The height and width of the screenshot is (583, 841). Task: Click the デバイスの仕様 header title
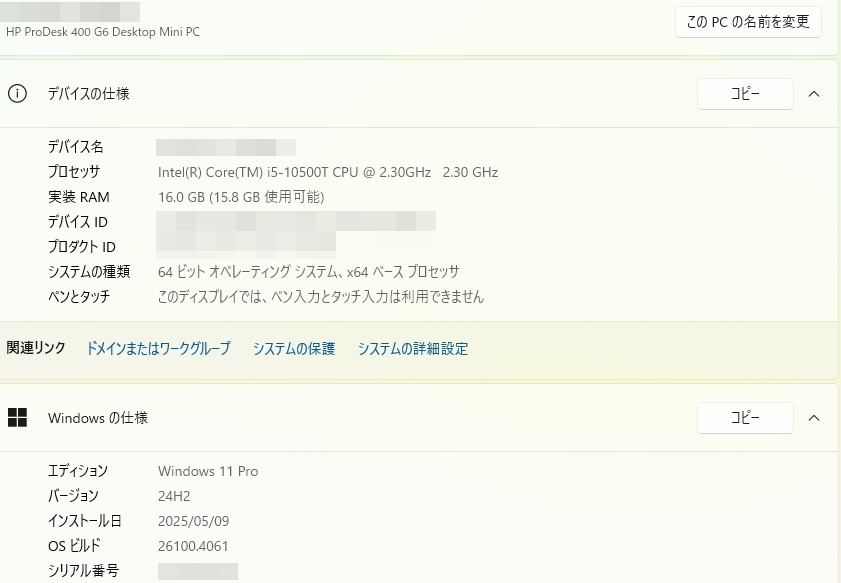tap(88, 94)
